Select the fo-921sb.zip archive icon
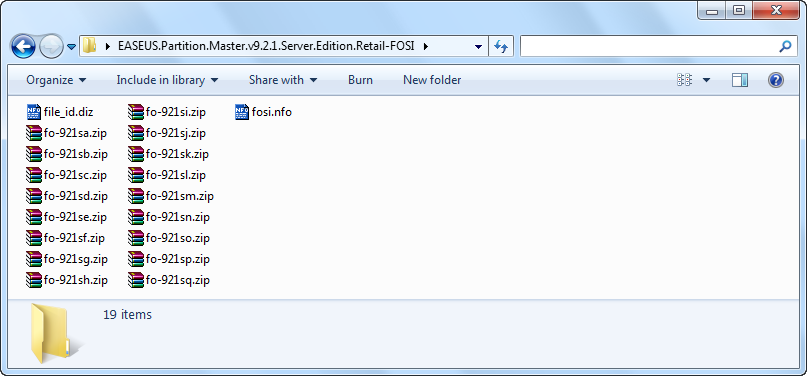 [33, 154]
